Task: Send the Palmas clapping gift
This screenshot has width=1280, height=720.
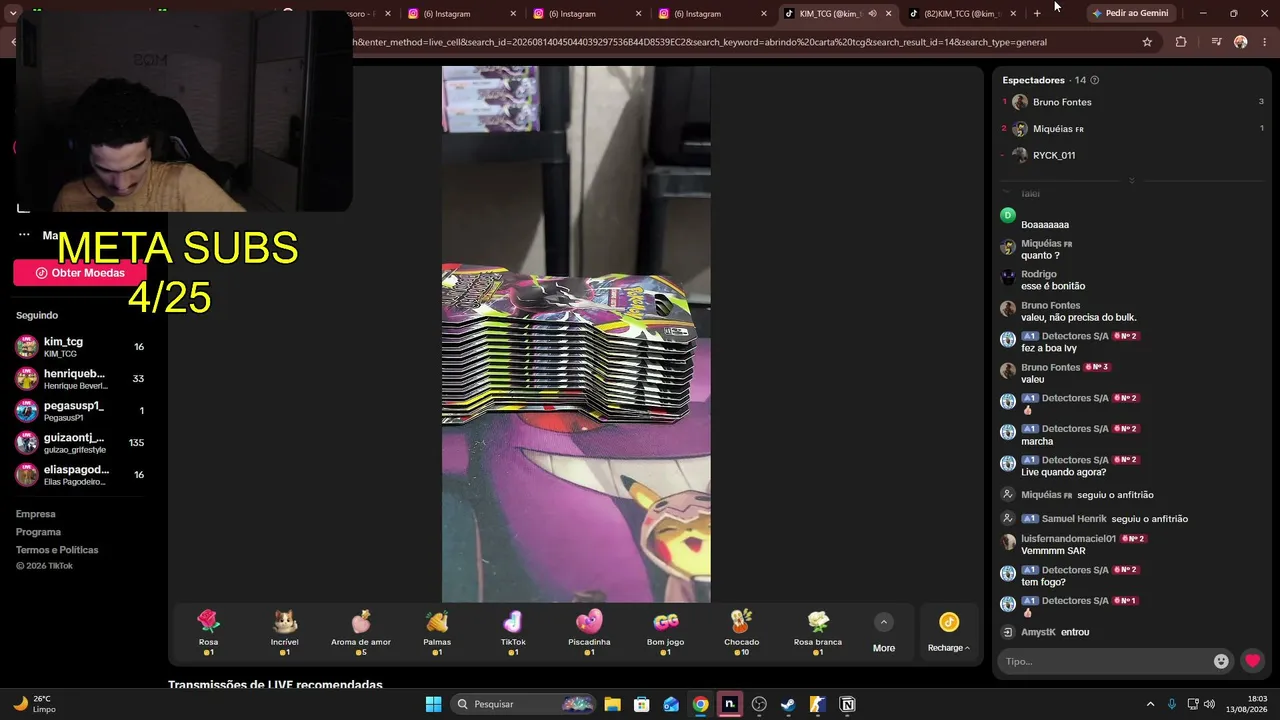Action: [x=437, y=633]
